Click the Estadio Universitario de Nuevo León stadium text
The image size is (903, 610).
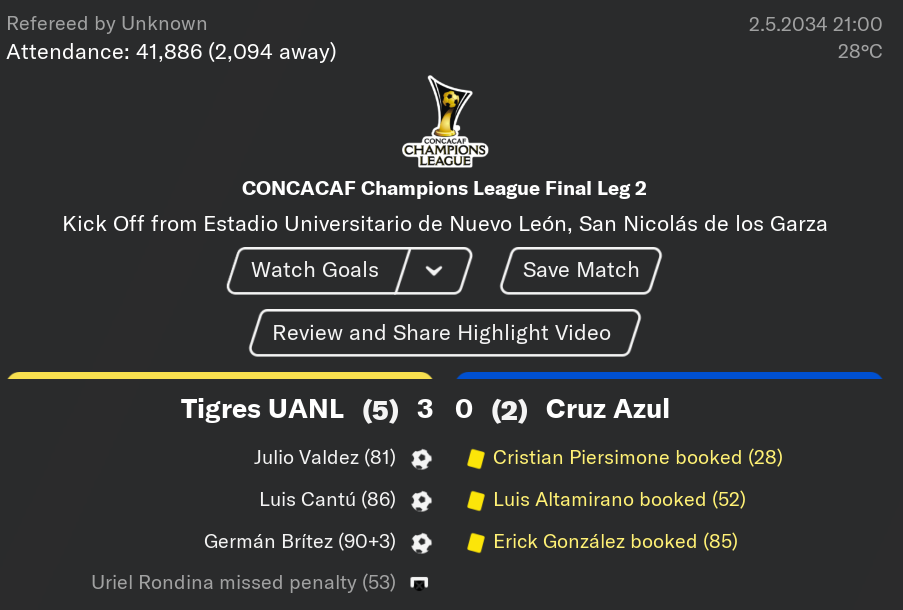(x=388, y=224)
